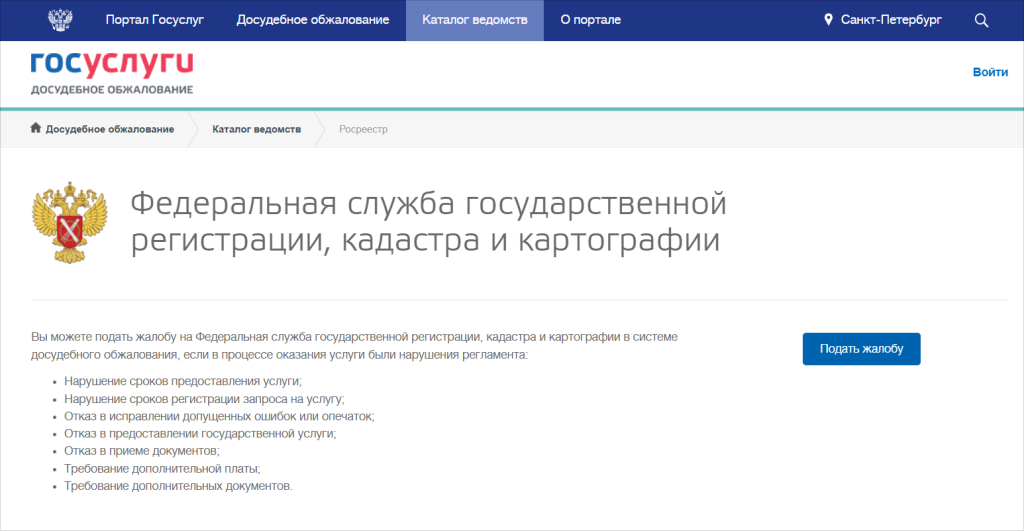
Task: Change city by clicking Санкт-Петербург
Action: [x=891, y=20]
